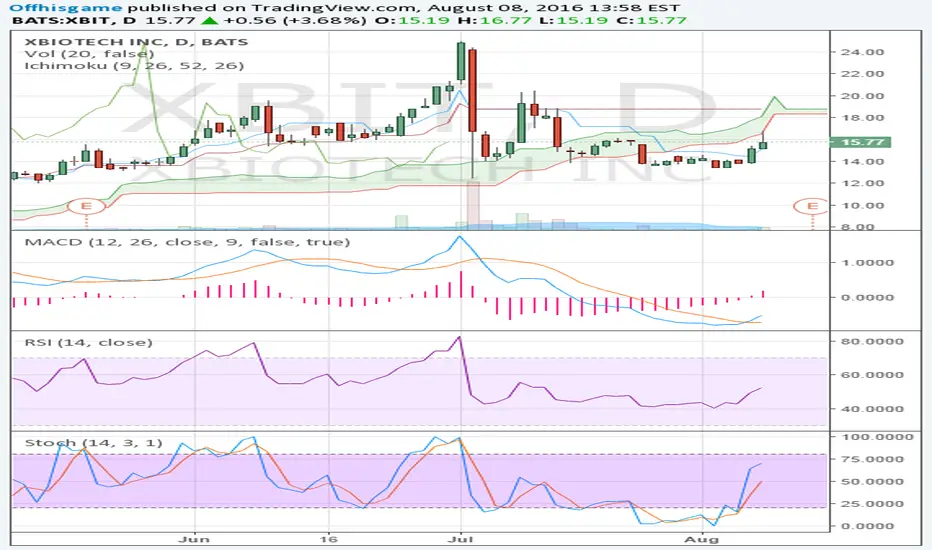Click the RSI 40.0000 axis label
This screenshot has width=932, height=550.
tap(871, 409)
